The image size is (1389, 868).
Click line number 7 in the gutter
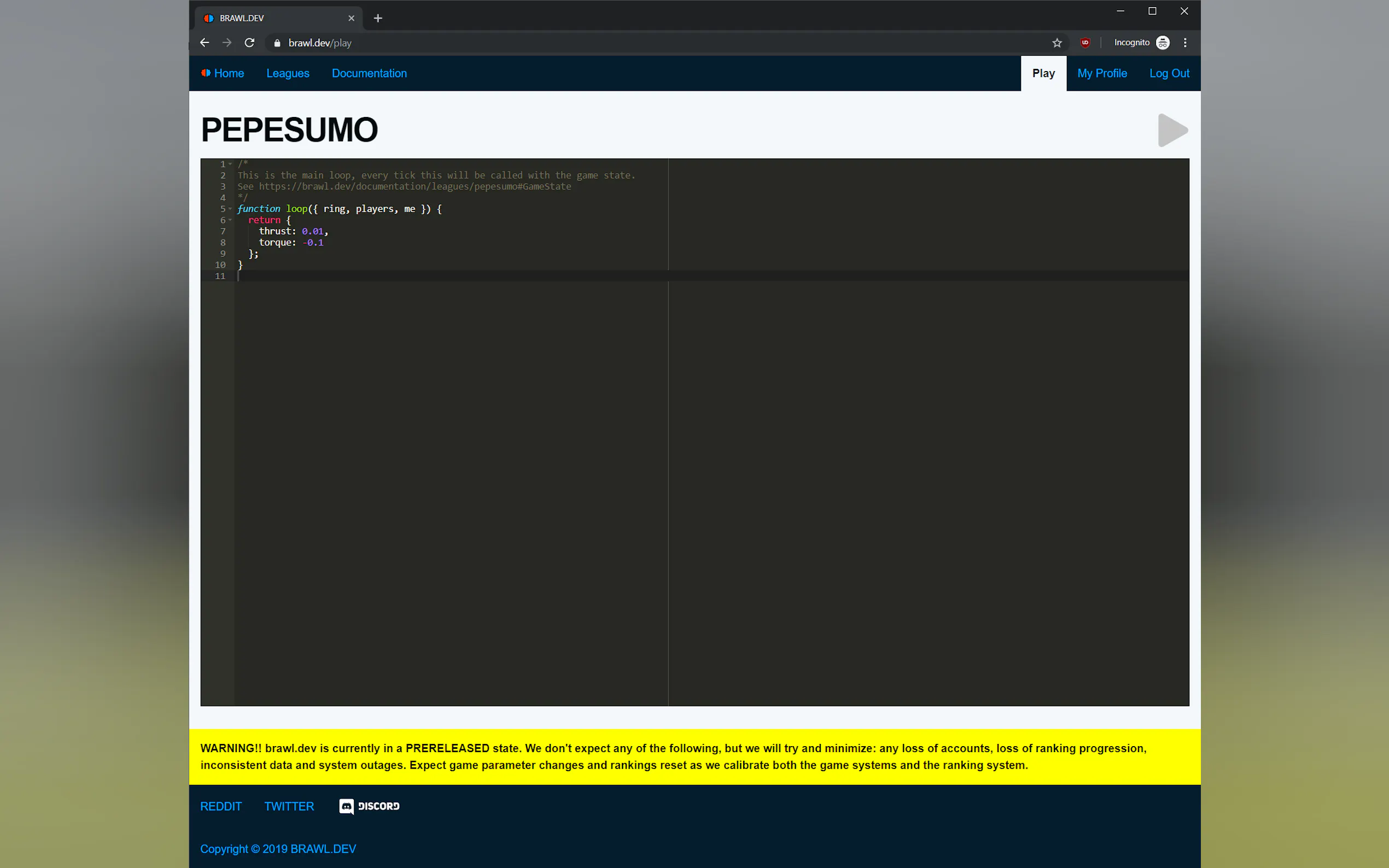(223, 231)
